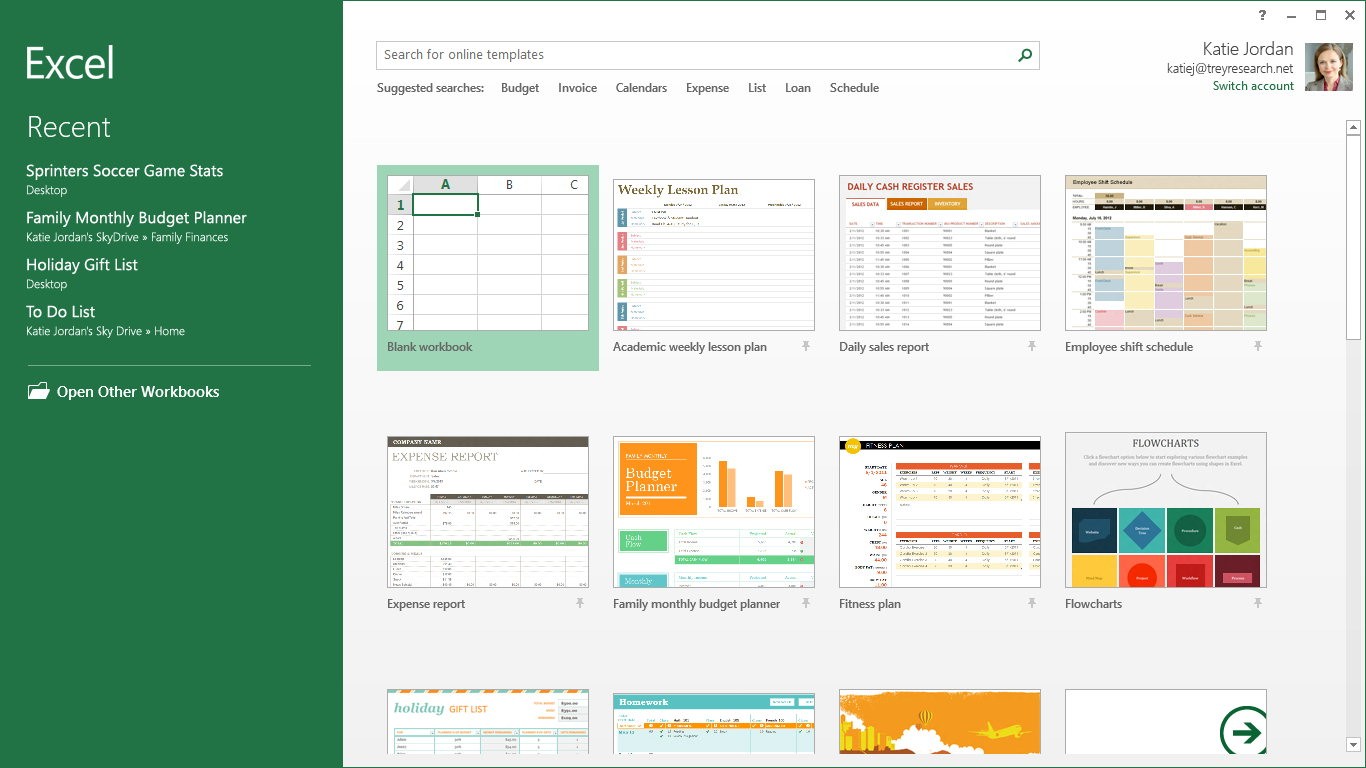The width and height of the screenshot is (1366, 768).
Task: Click the green arrow tour thumbnail
Action: [x=1166, y=721]
